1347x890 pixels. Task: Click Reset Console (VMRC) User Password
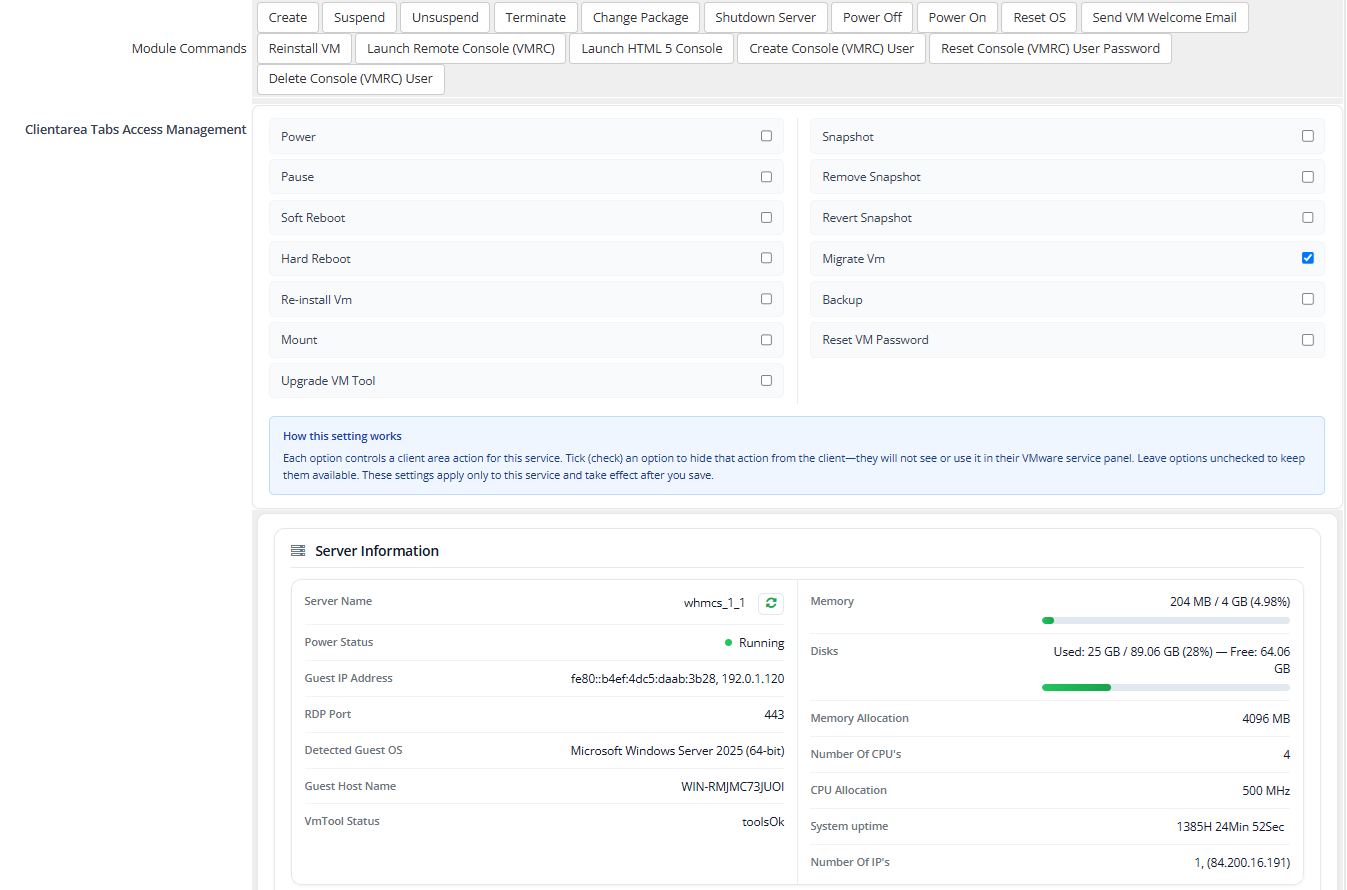[x=1050, y=48]
